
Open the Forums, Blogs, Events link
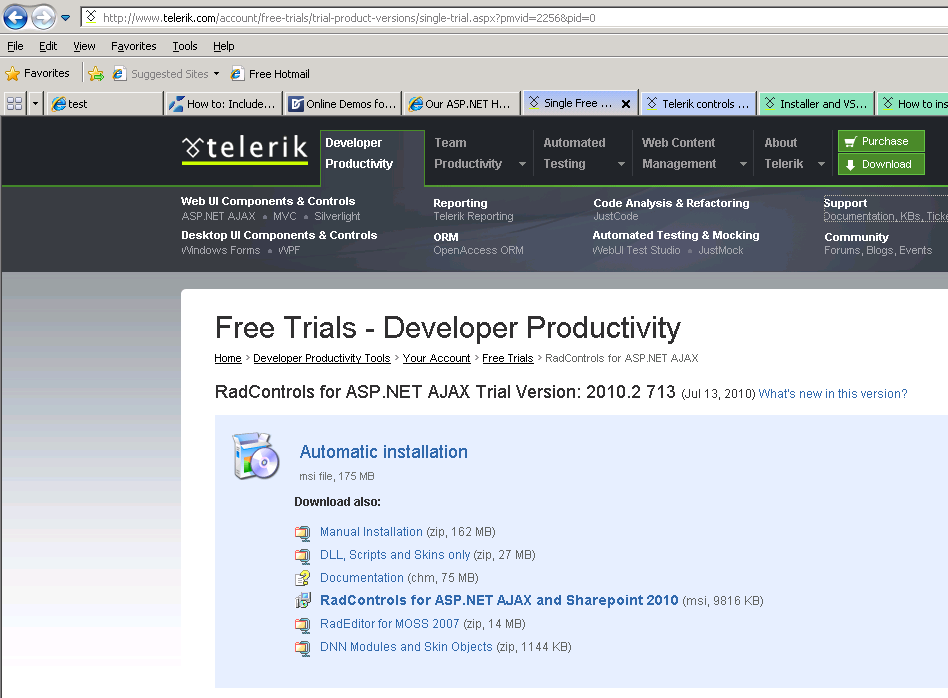coord(878,250)
